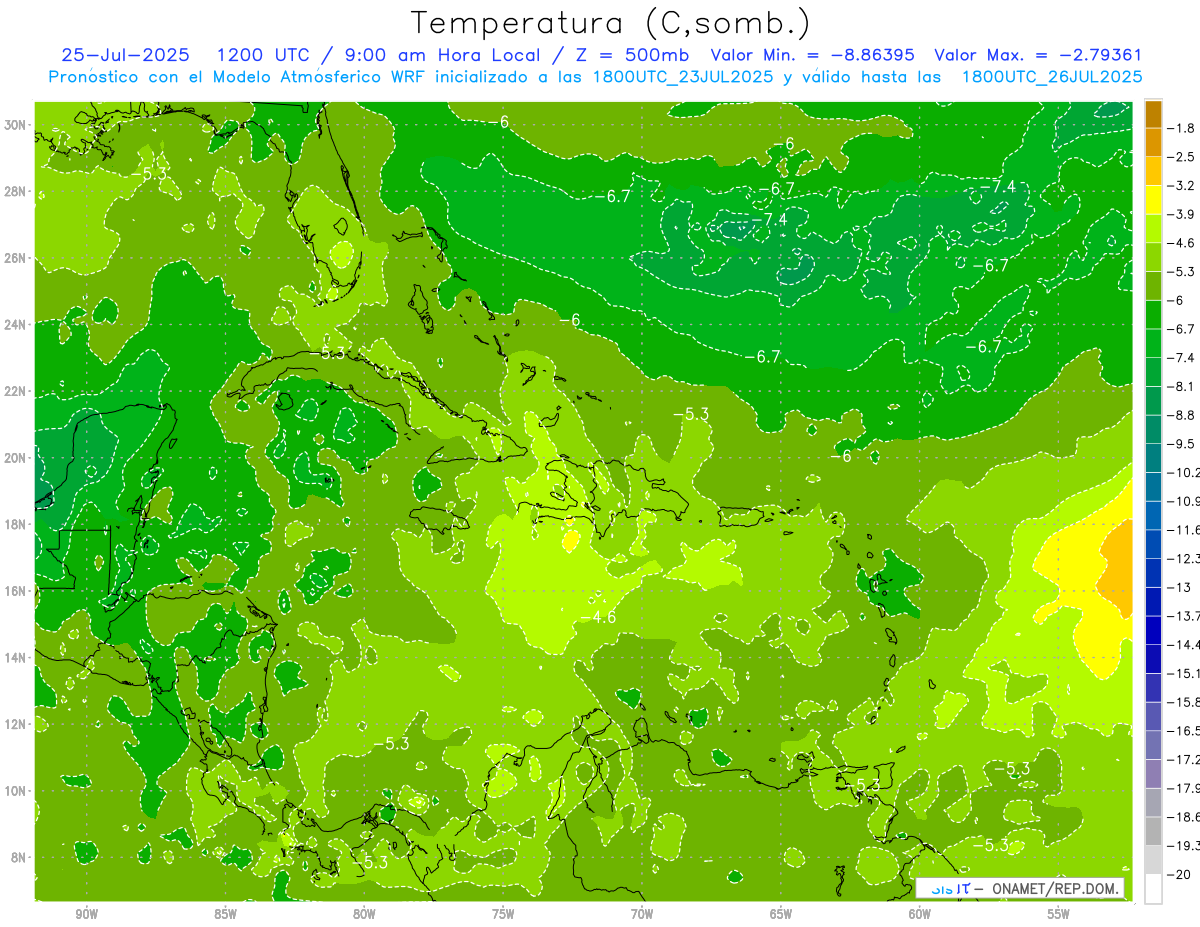
Task: Click the "-15.8" colorbar tick label
Action: [1184, 702]
